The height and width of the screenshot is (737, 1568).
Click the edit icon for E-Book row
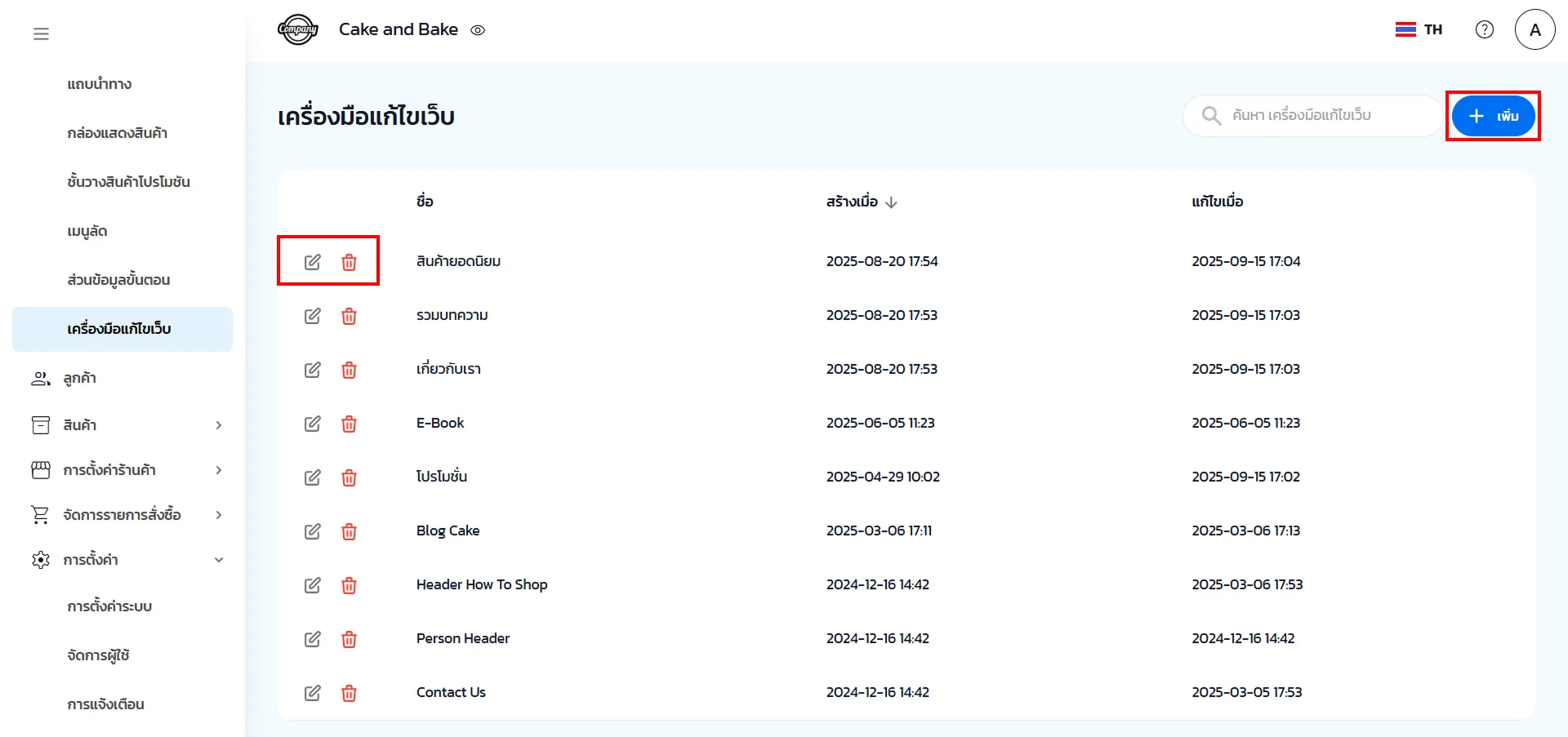point(312,424)
